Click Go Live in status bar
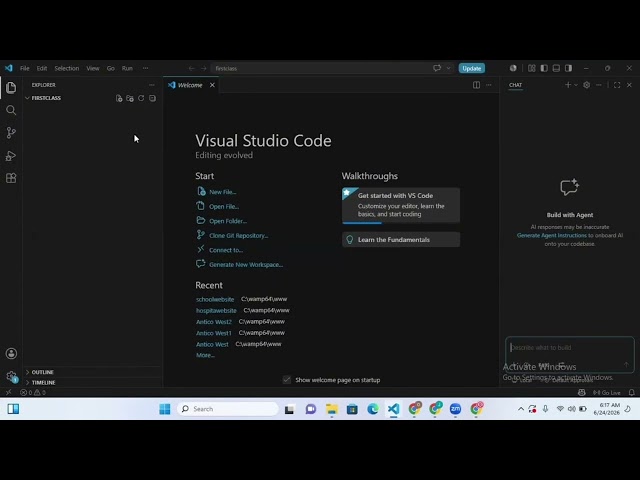Image resolution: width=640 pixels, height=480 pixels. [607, 392]
